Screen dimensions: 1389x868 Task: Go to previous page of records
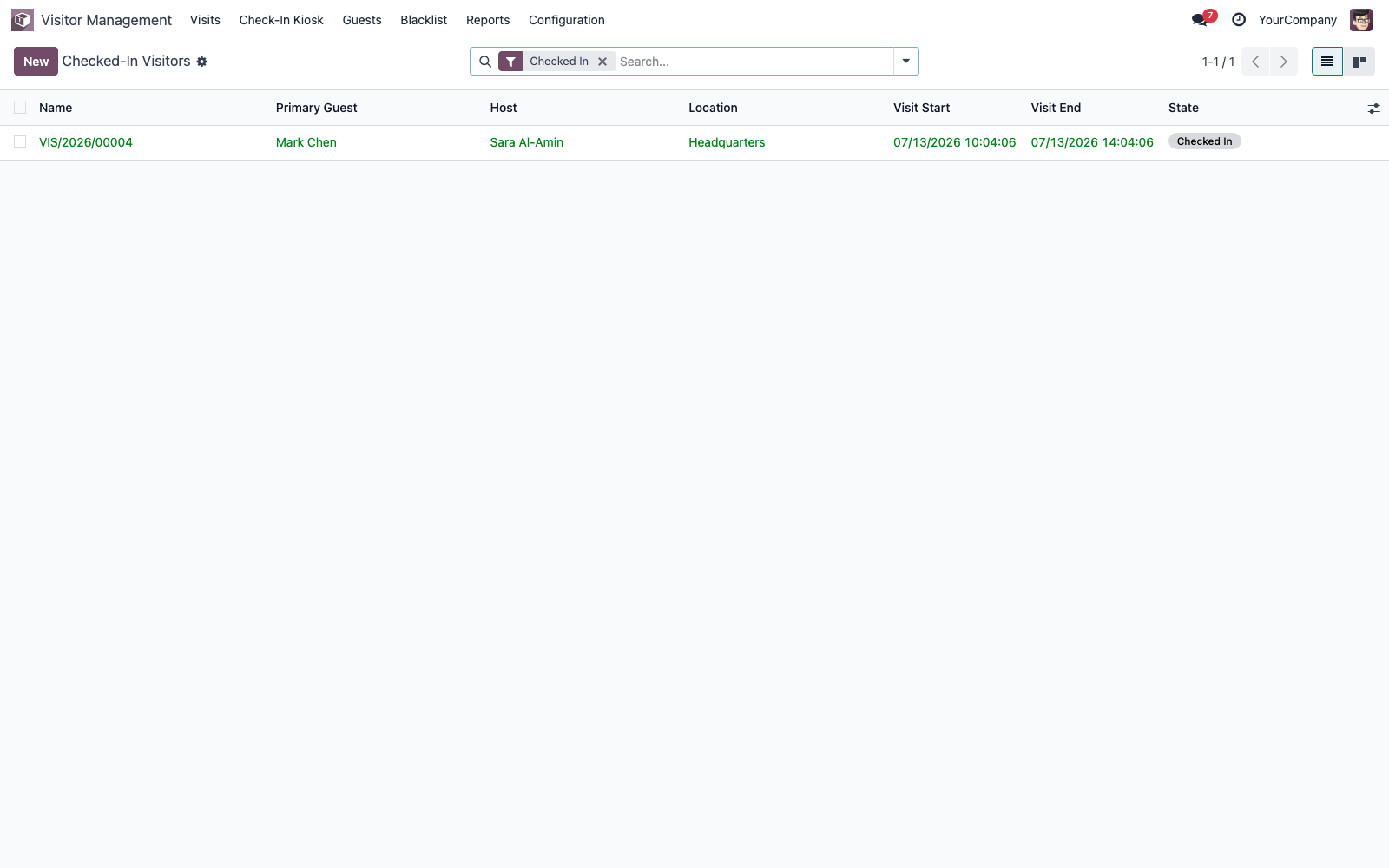click(x=1255, y=62)
